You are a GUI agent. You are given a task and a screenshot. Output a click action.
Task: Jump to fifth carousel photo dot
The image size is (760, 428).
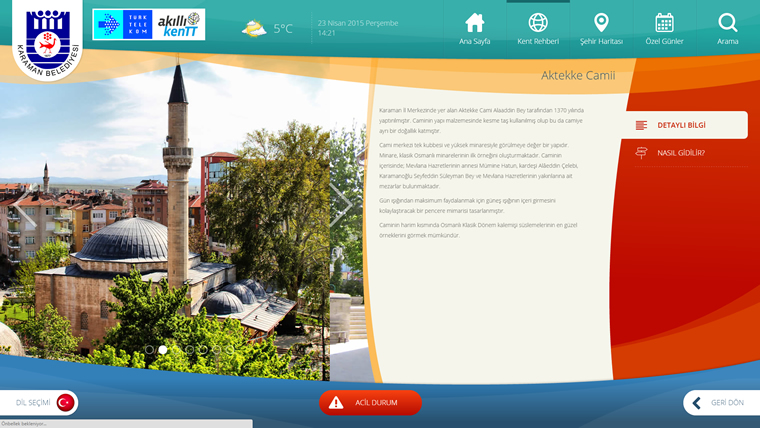click(x=204, y=349)
